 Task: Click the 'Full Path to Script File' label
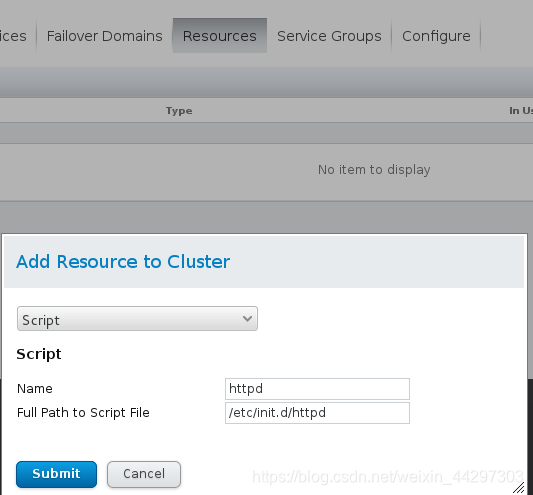coord(83,413)
